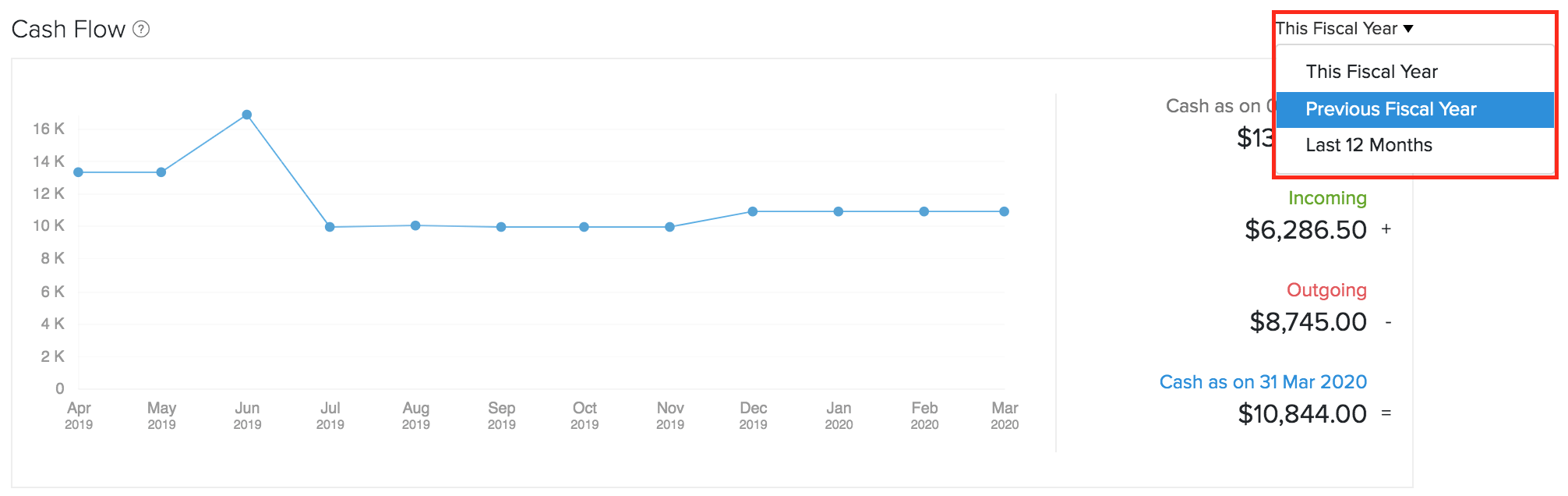Click the green Incoming label
The width and height of the screenshot is (1568, 496).
pos(1327,198)
